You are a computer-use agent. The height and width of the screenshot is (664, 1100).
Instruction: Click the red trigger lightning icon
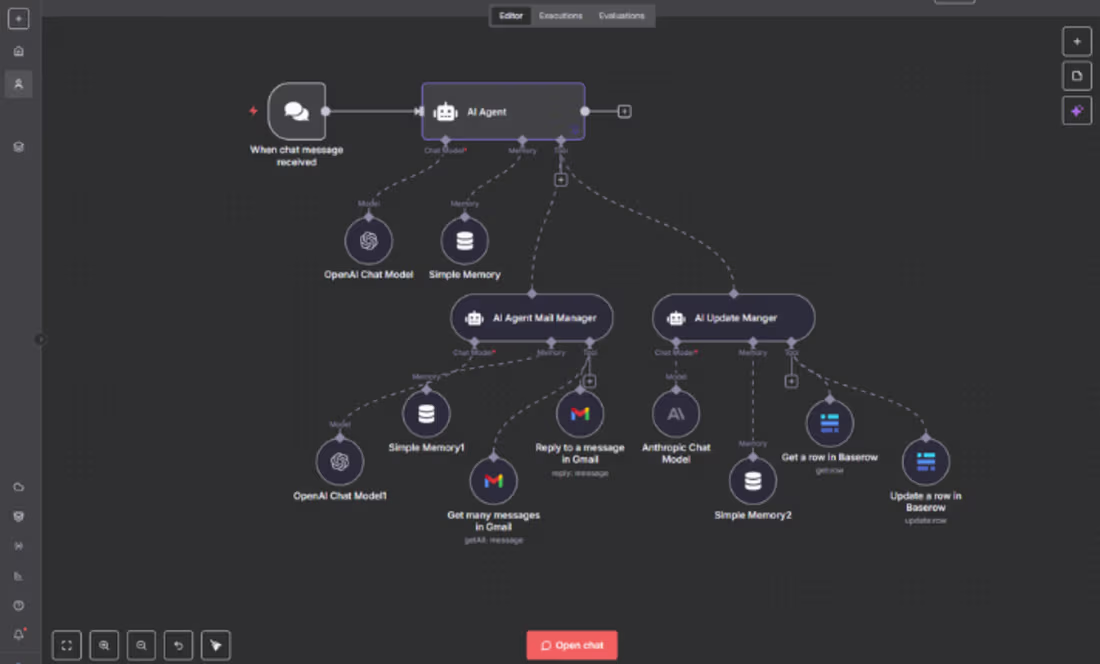point(253,111)
